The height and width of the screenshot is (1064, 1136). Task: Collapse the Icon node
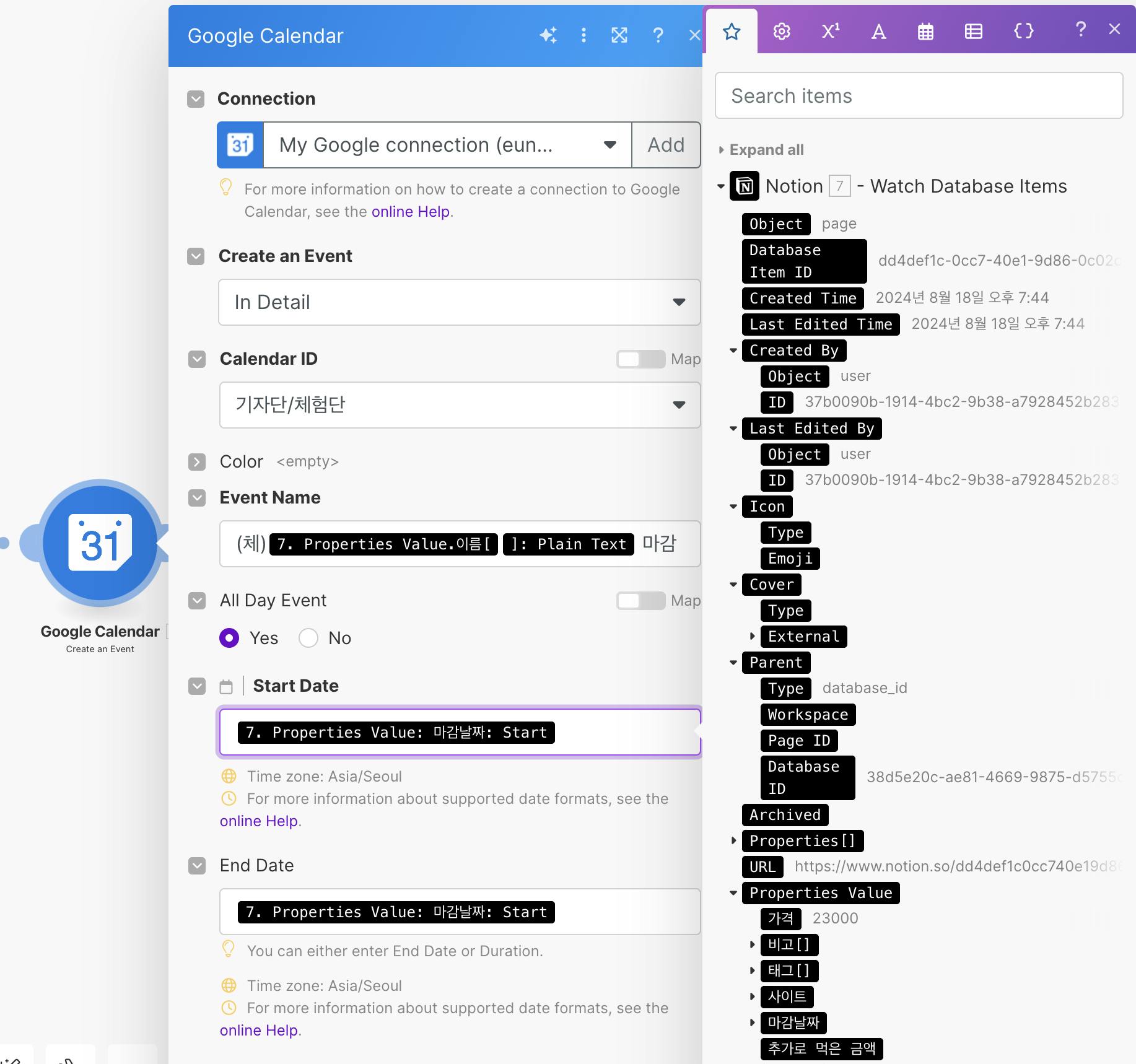point(733,507)
